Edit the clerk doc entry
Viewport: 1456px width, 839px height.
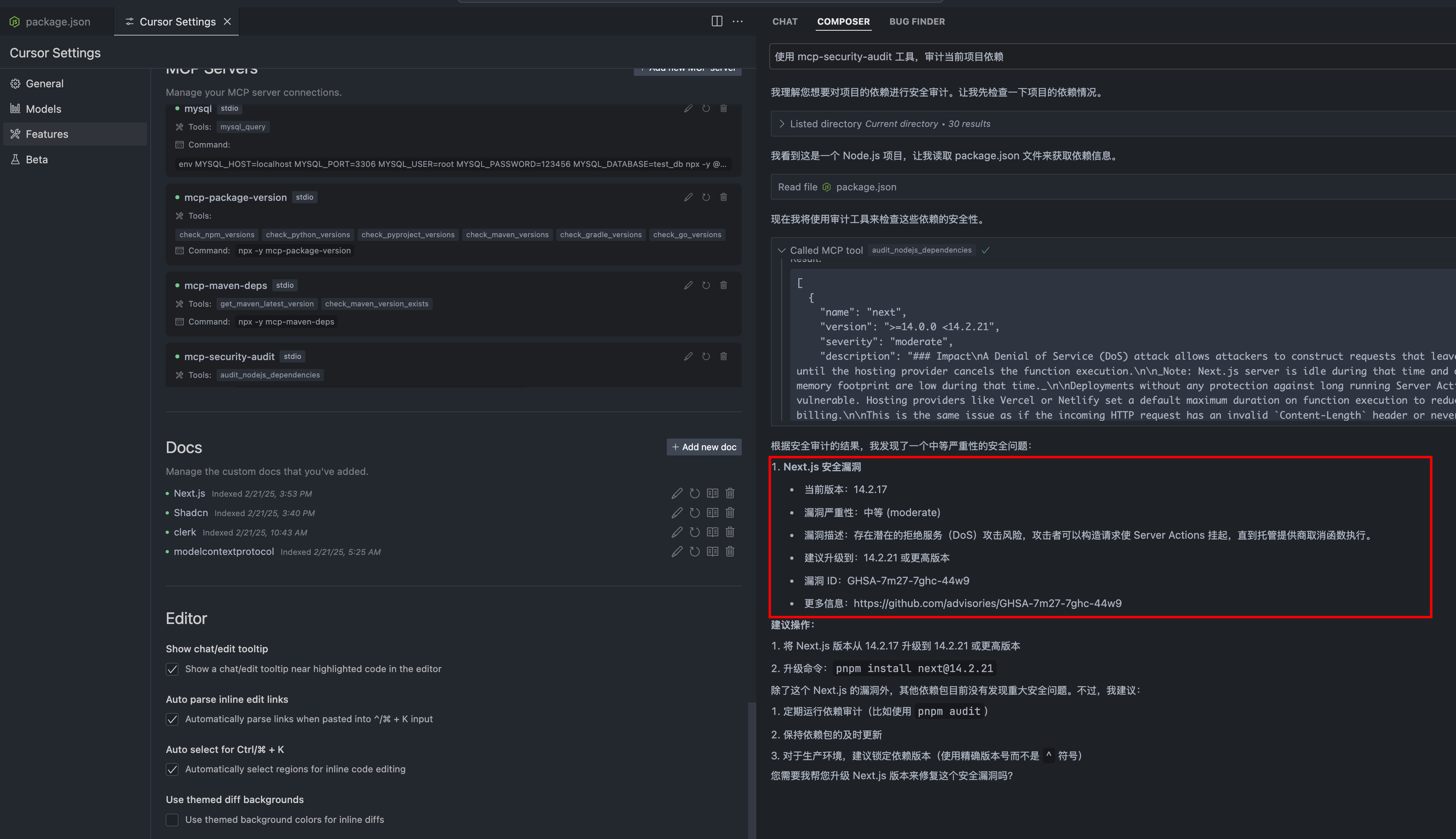point(677,532)
